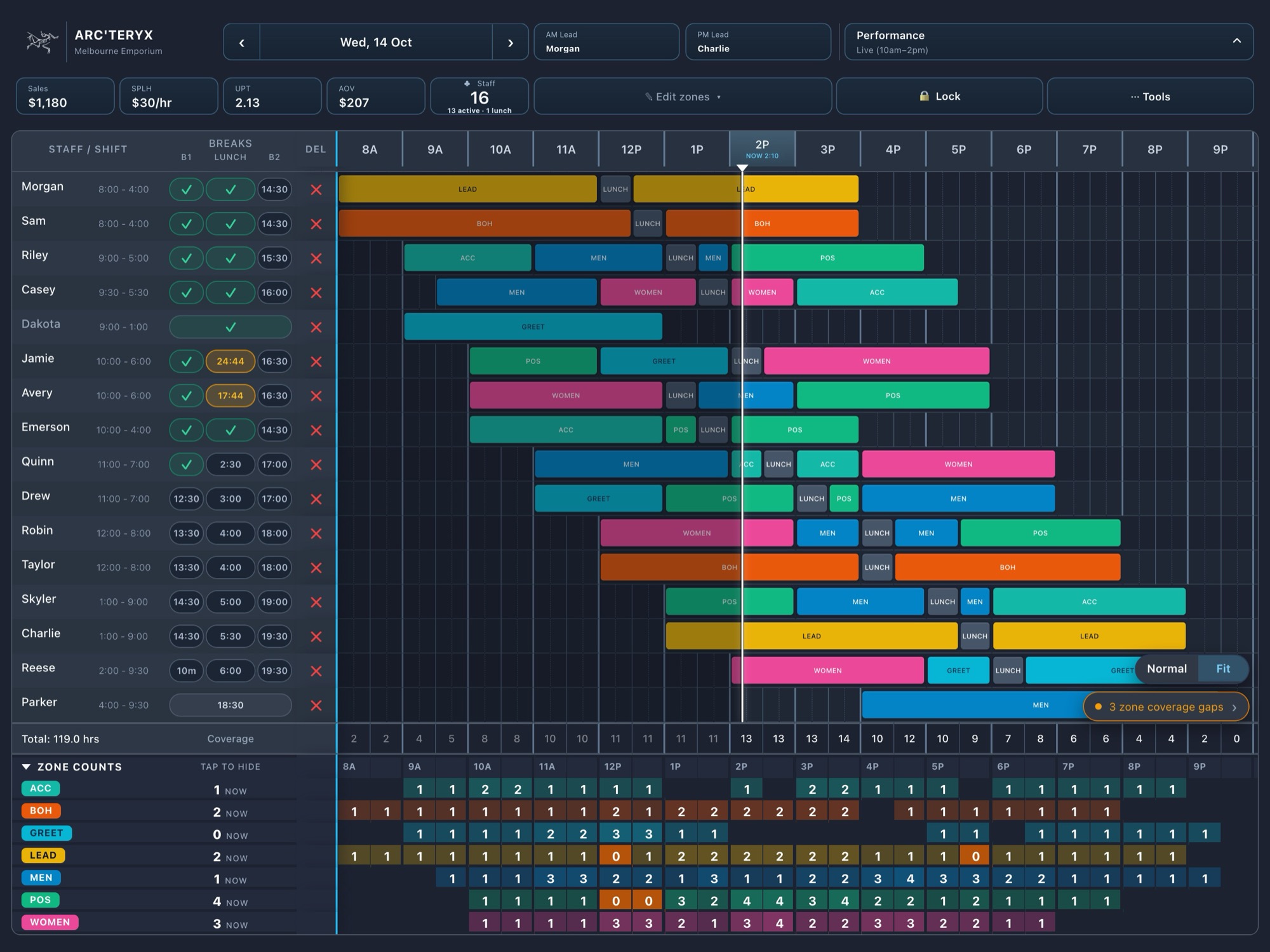Delete Jamie's shift with red X
Image resolution: width=1270 pixels, height=952 pixels.
tap(316, 361)
